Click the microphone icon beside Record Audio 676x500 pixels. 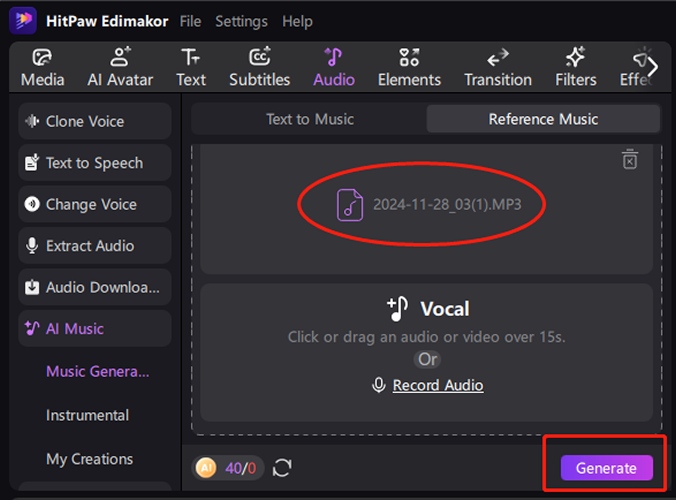point(379,385)
